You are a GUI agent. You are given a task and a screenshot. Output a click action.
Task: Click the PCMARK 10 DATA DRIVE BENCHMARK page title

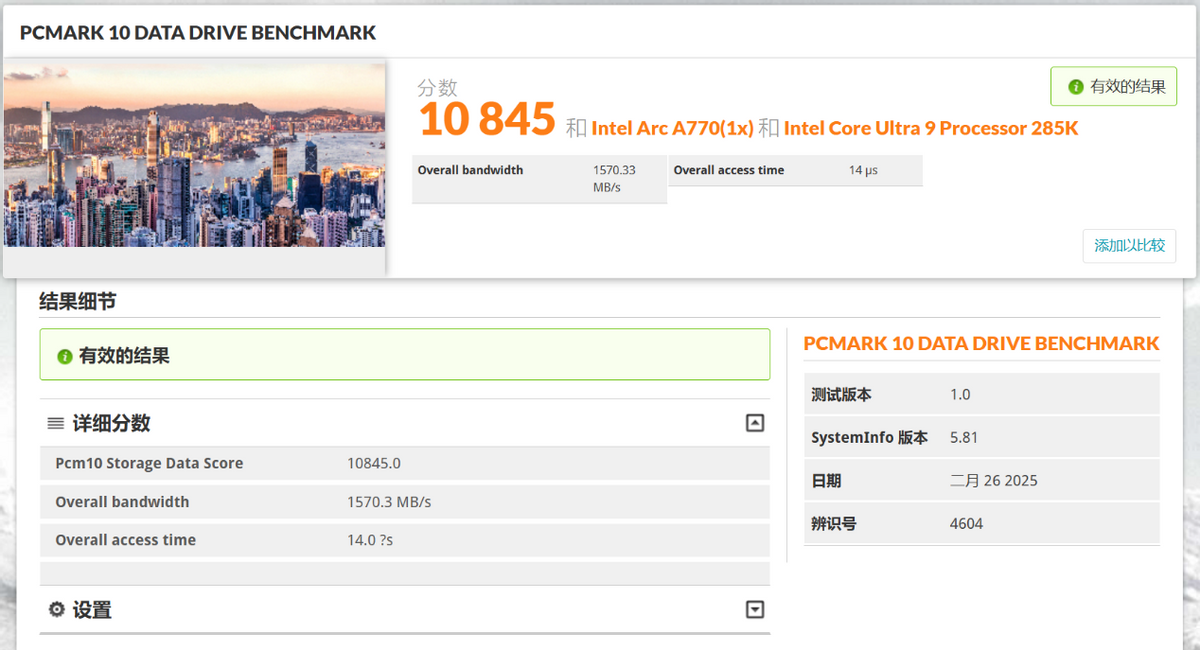[198, 32]
